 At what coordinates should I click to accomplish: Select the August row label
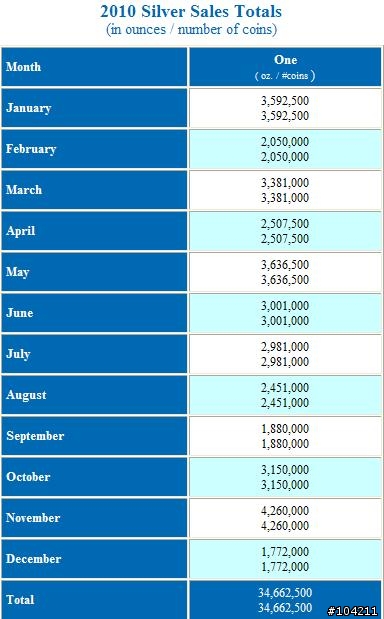coord(94,395)
